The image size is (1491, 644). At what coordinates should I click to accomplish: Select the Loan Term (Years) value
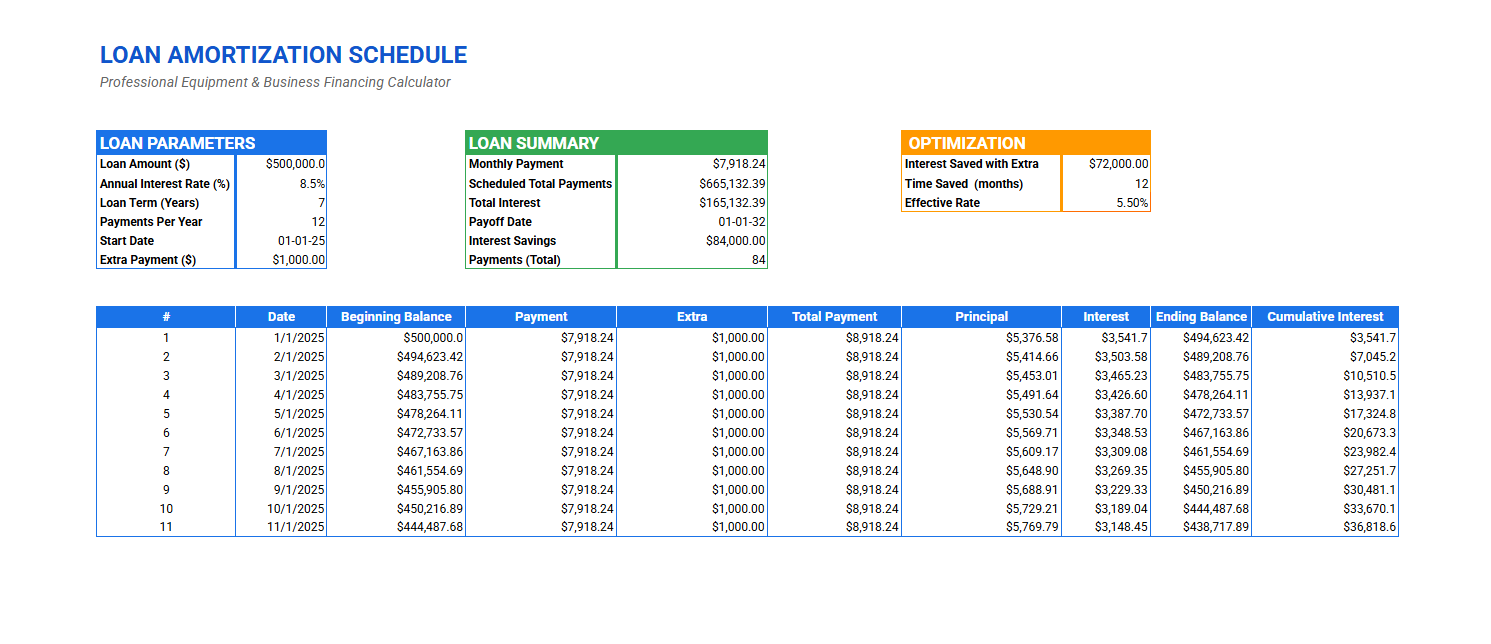click(283, 202)
